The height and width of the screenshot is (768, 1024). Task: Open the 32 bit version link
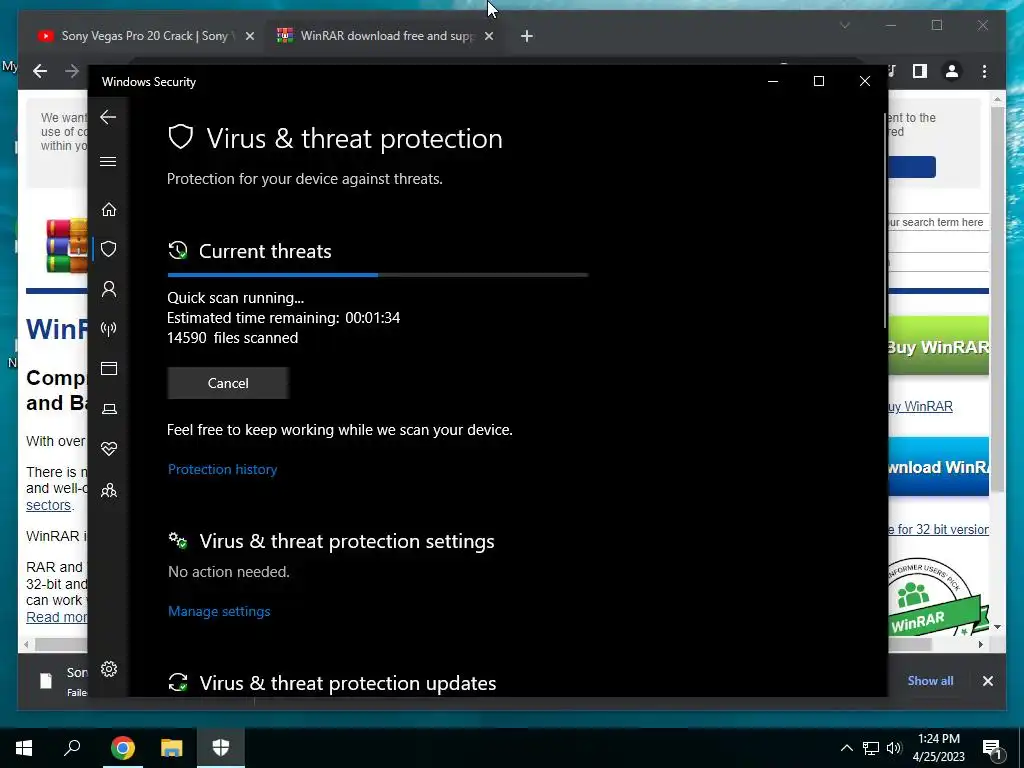(938, 530)
